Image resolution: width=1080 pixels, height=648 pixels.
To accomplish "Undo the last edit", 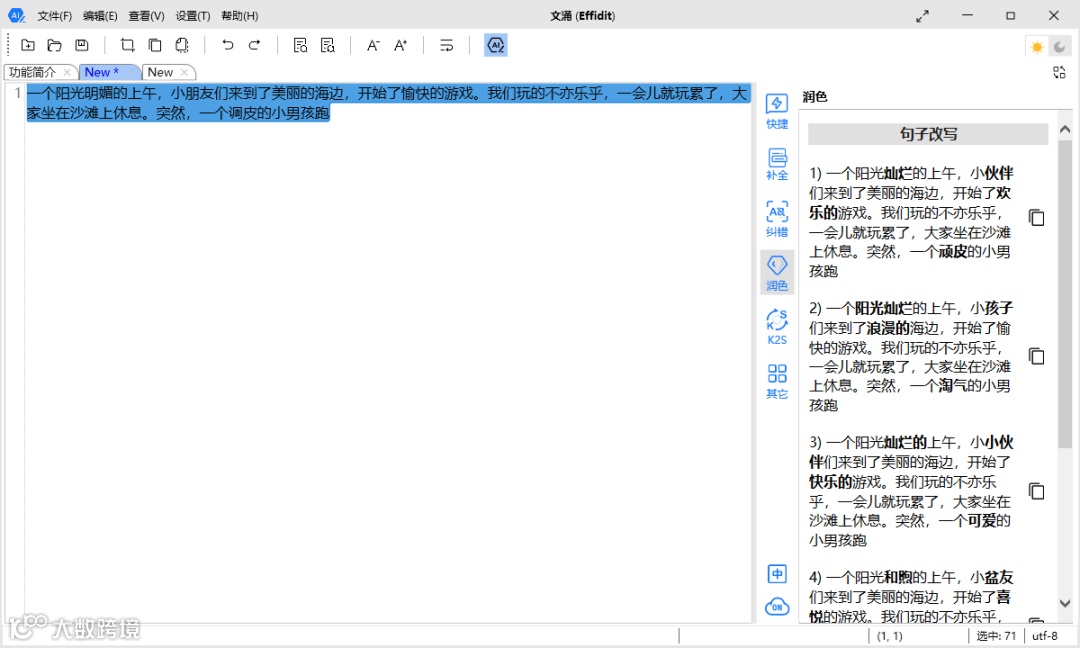I will tap(227, 45).
